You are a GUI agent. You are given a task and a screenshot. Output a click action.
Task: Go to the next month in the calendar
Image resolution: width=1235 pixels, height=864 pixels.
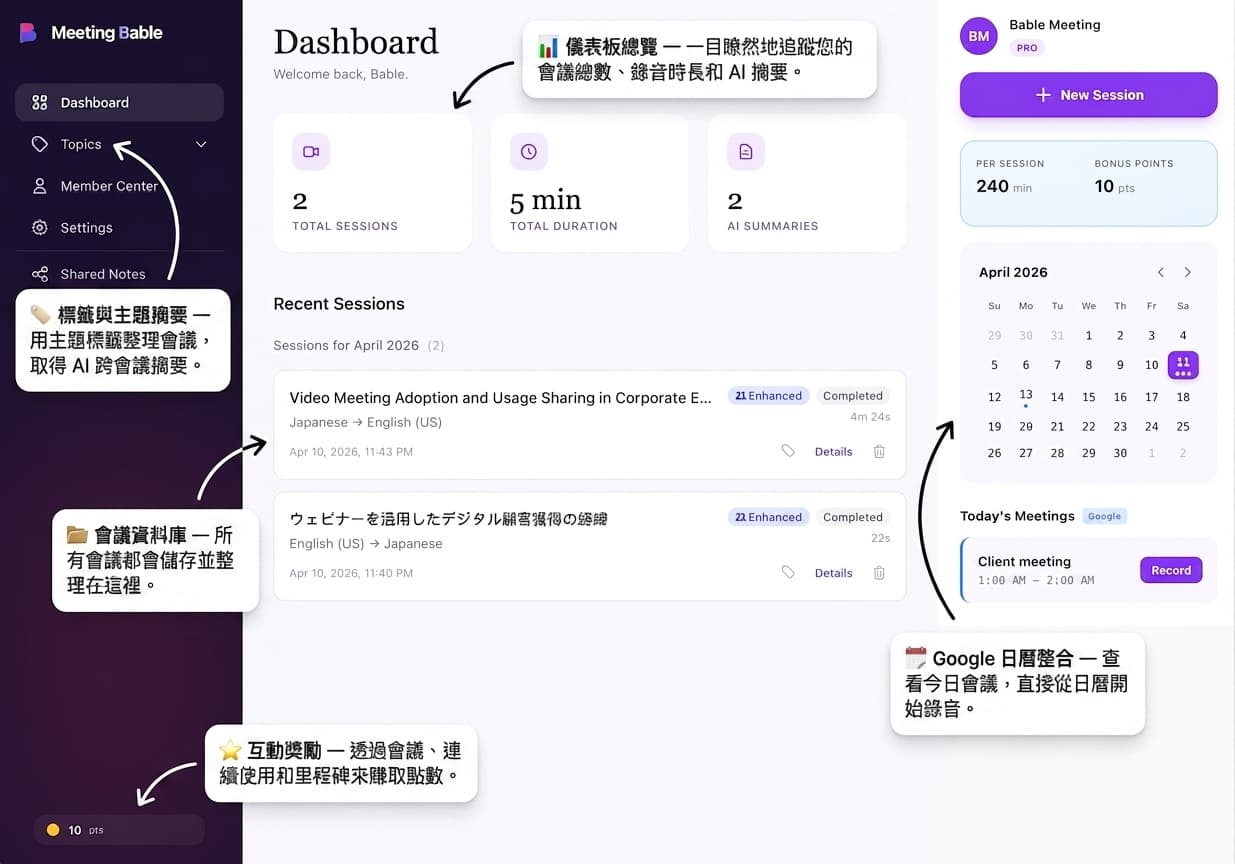[x=1188, y=271]
